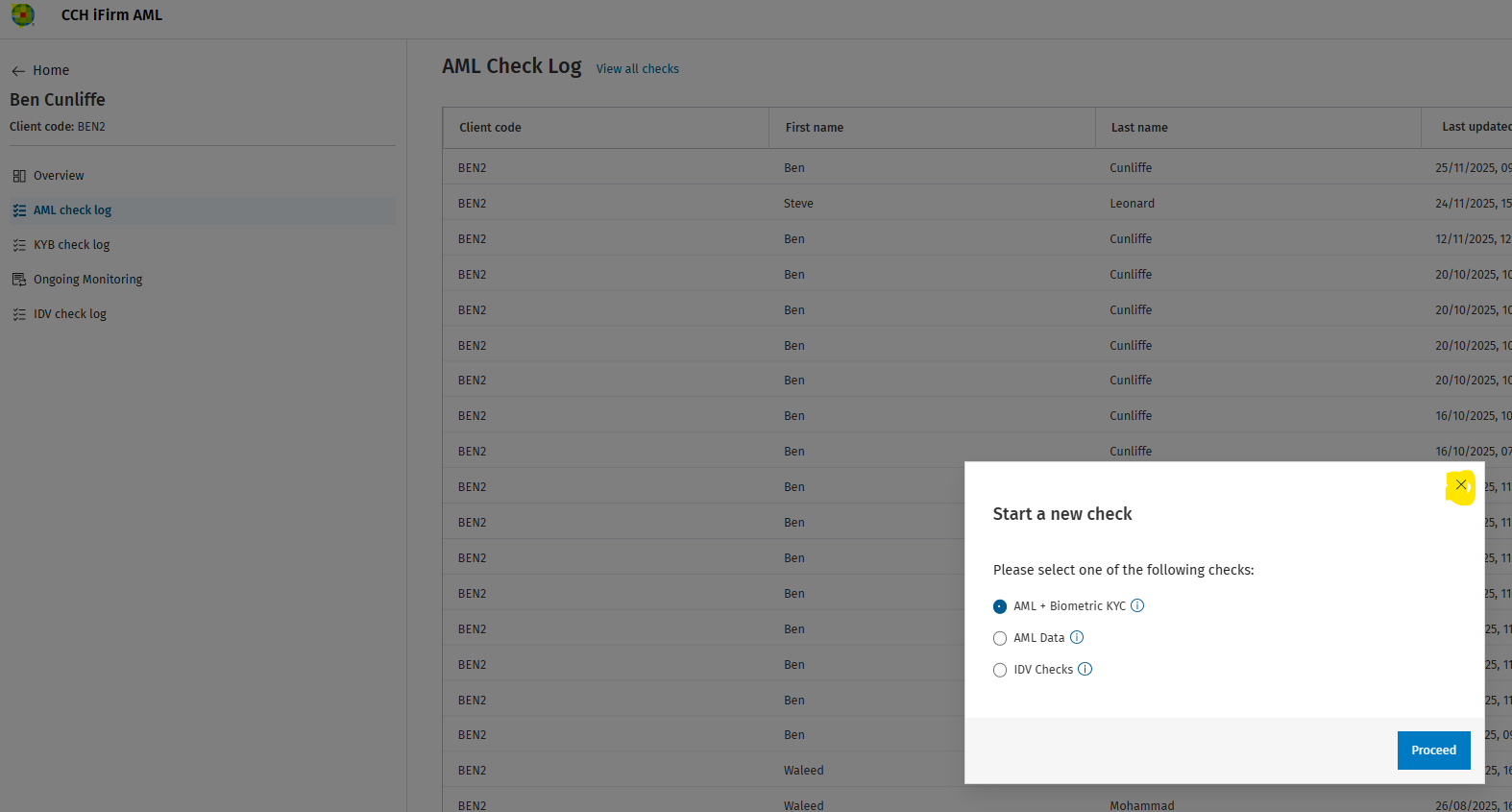Open the View all checks link

[x=637, y=69]
